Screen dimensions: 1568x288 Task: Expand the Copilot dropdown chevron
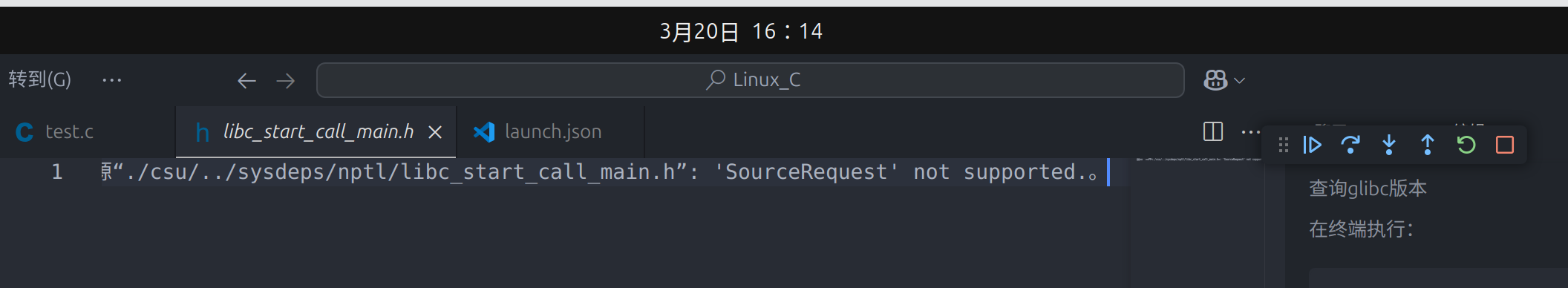1239,80
